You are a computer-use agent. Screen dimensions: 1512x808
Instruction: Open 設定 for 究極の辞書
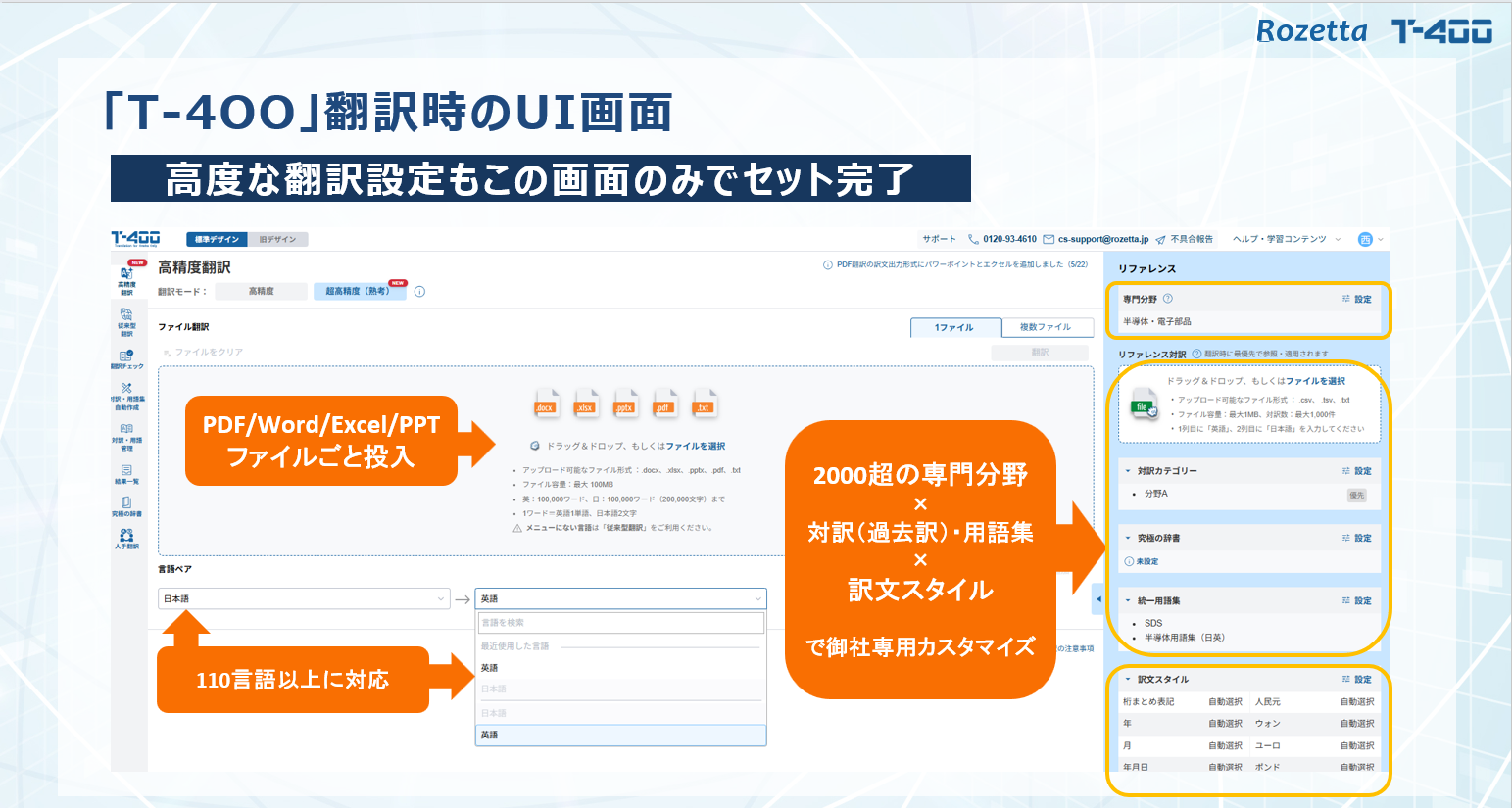(1357, 538)
